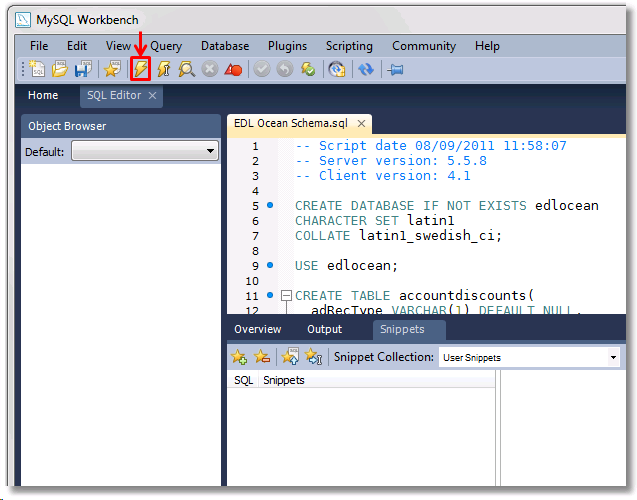
Task: Open the Default schema dropdown
Action: (x=145, y=151)
